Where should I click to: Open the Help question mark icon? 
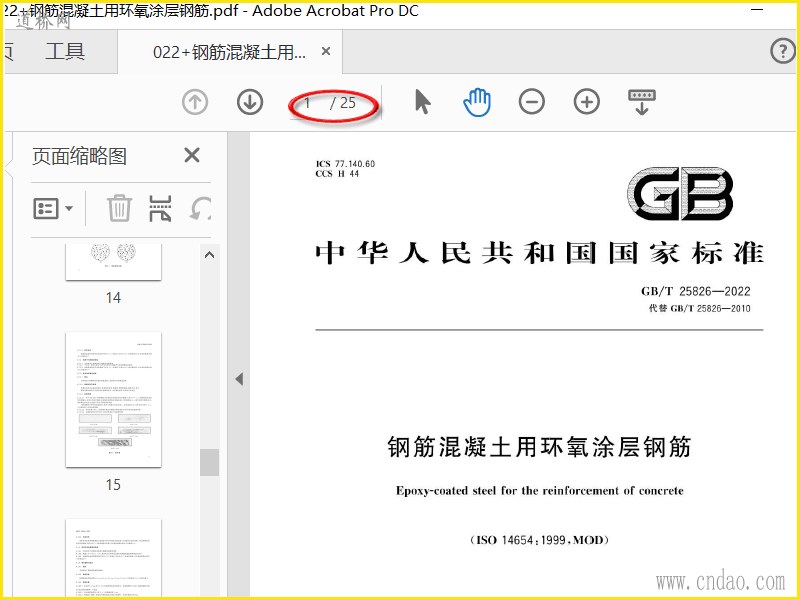coord(782,51)
